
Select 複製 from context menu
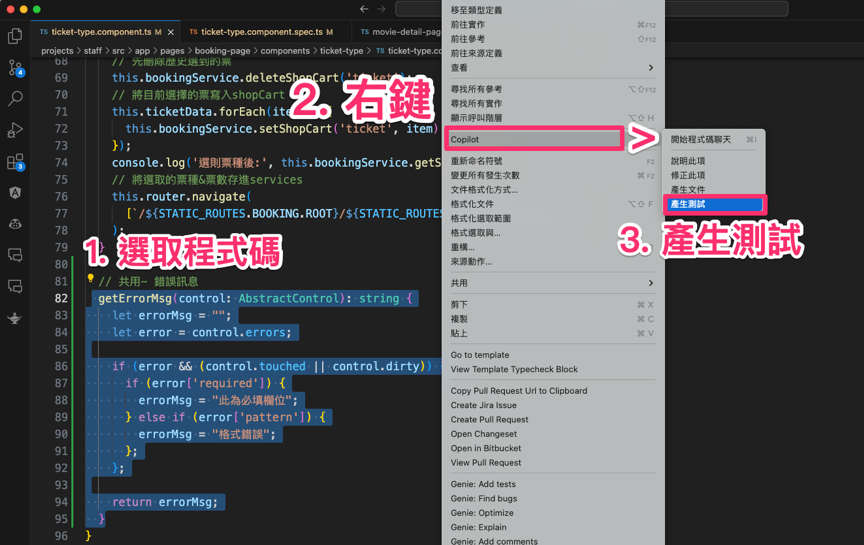pyautogui.click(x=553, y=319)
